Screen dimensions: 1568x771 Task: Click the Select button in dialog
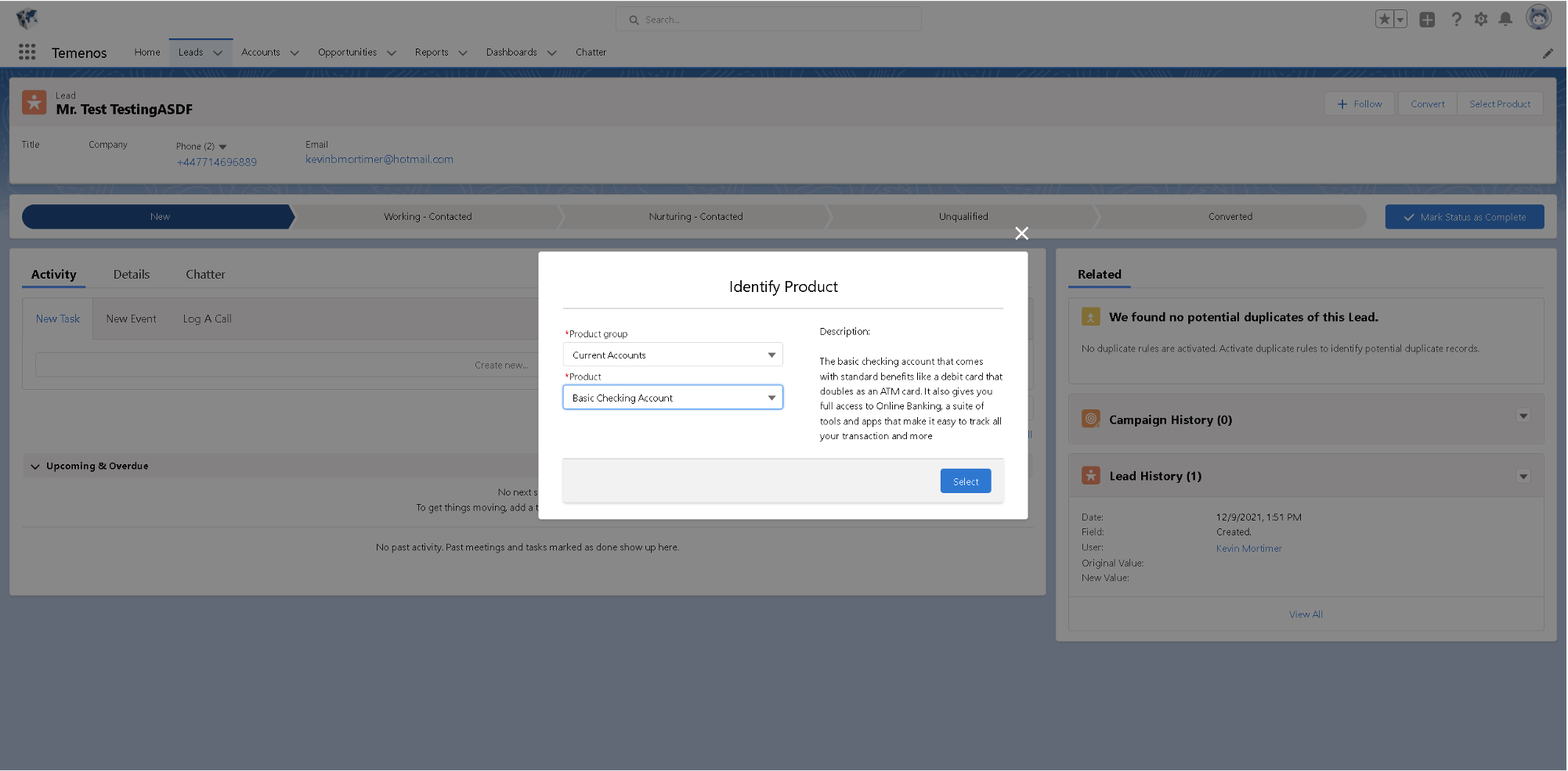965,481
